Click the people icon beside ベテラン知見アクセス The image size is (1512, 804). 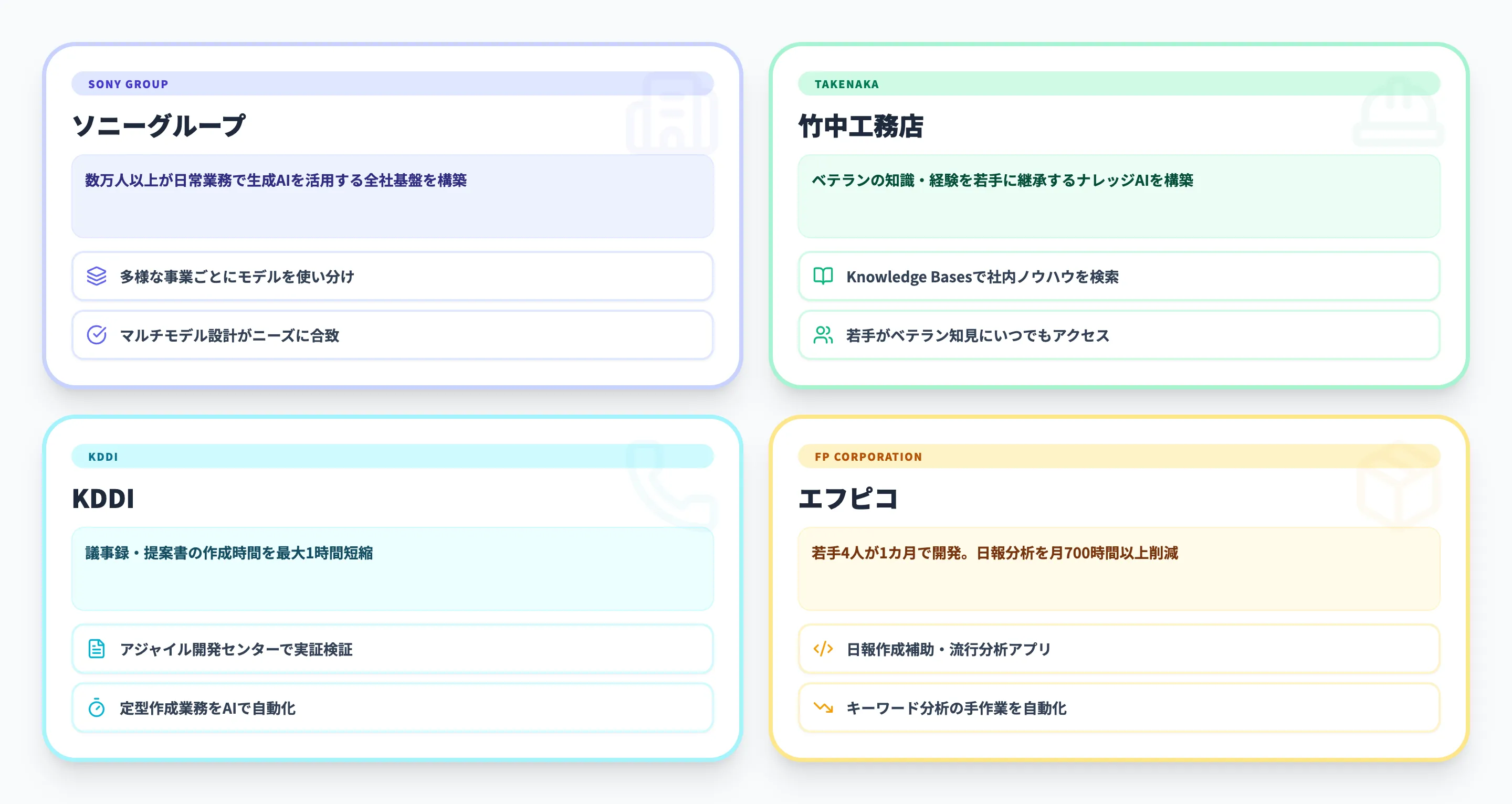point(823,335)
